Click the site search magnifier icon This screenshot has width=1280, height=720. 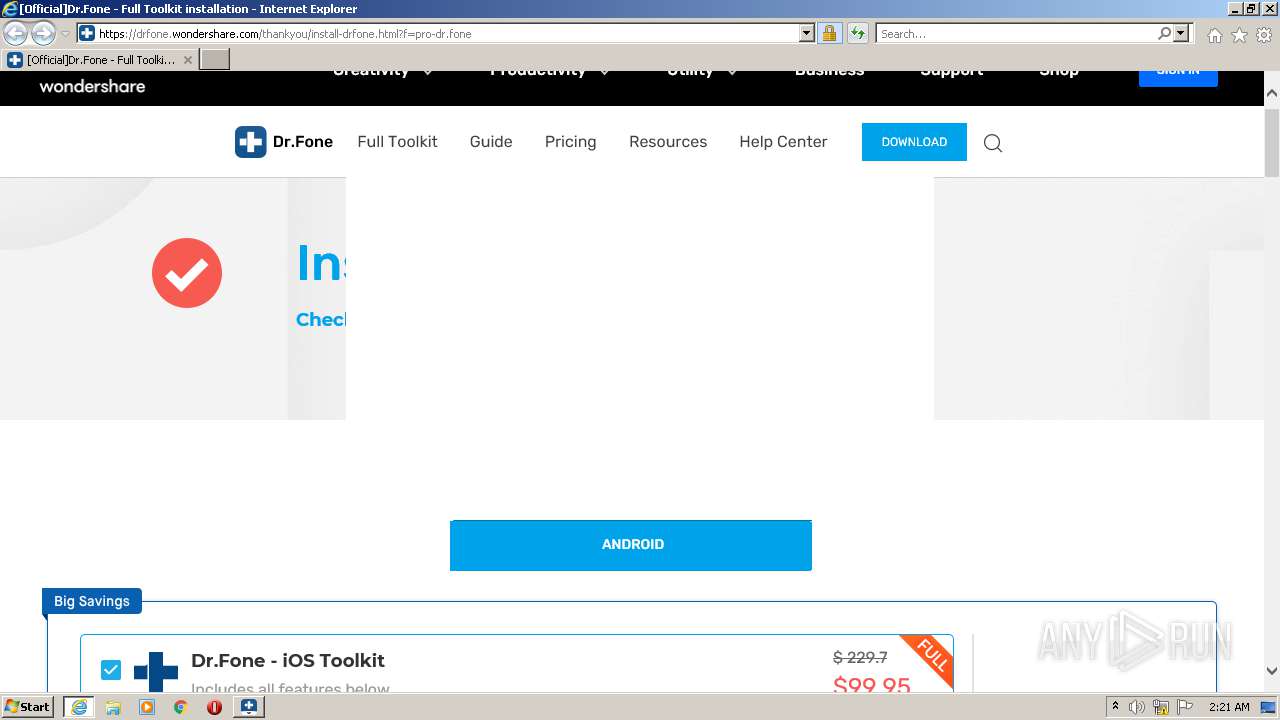pos(993,143)
